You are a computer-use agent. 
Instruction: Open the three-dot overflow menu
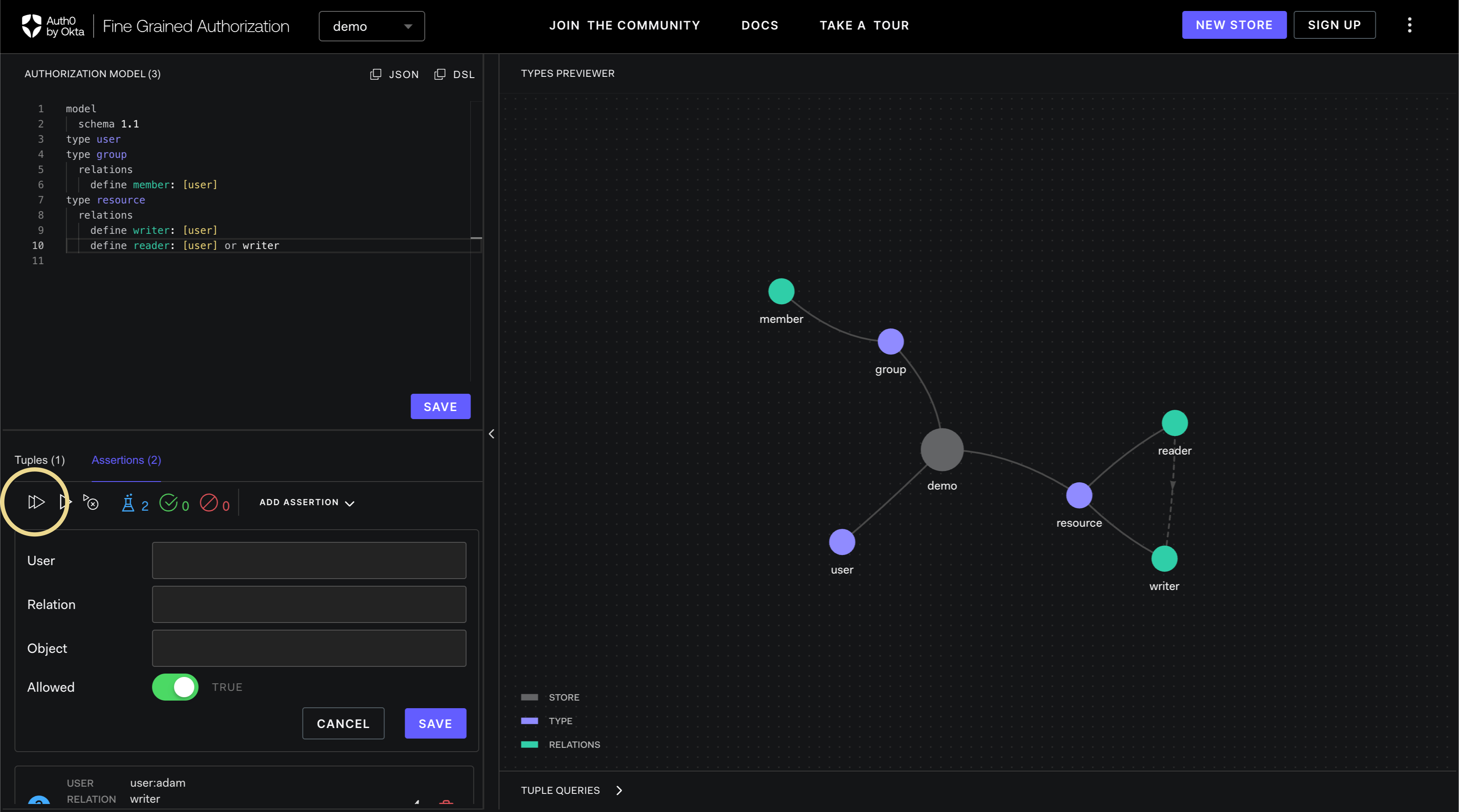click(1410, 25)
